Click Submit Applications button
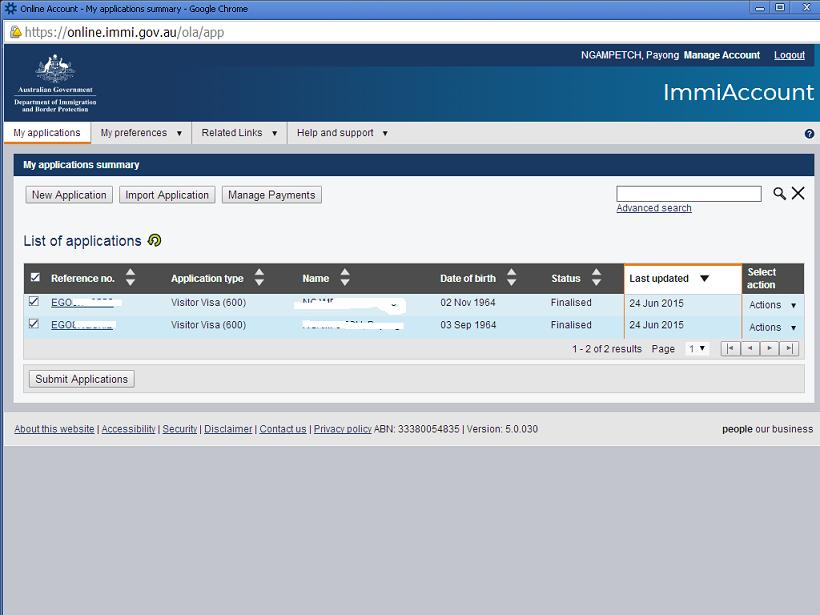 coord(82,379)
